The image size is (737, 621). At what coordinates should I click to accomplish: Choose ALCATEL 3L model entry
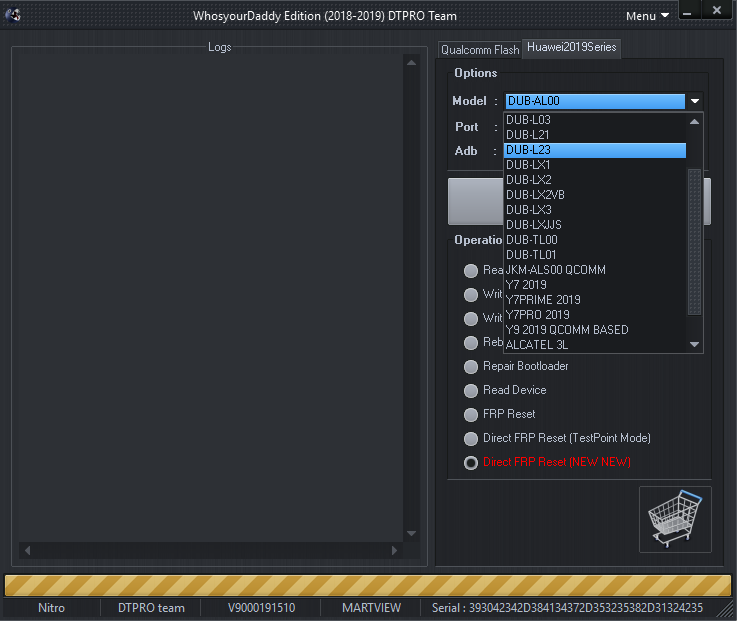[x=595, y=345]
